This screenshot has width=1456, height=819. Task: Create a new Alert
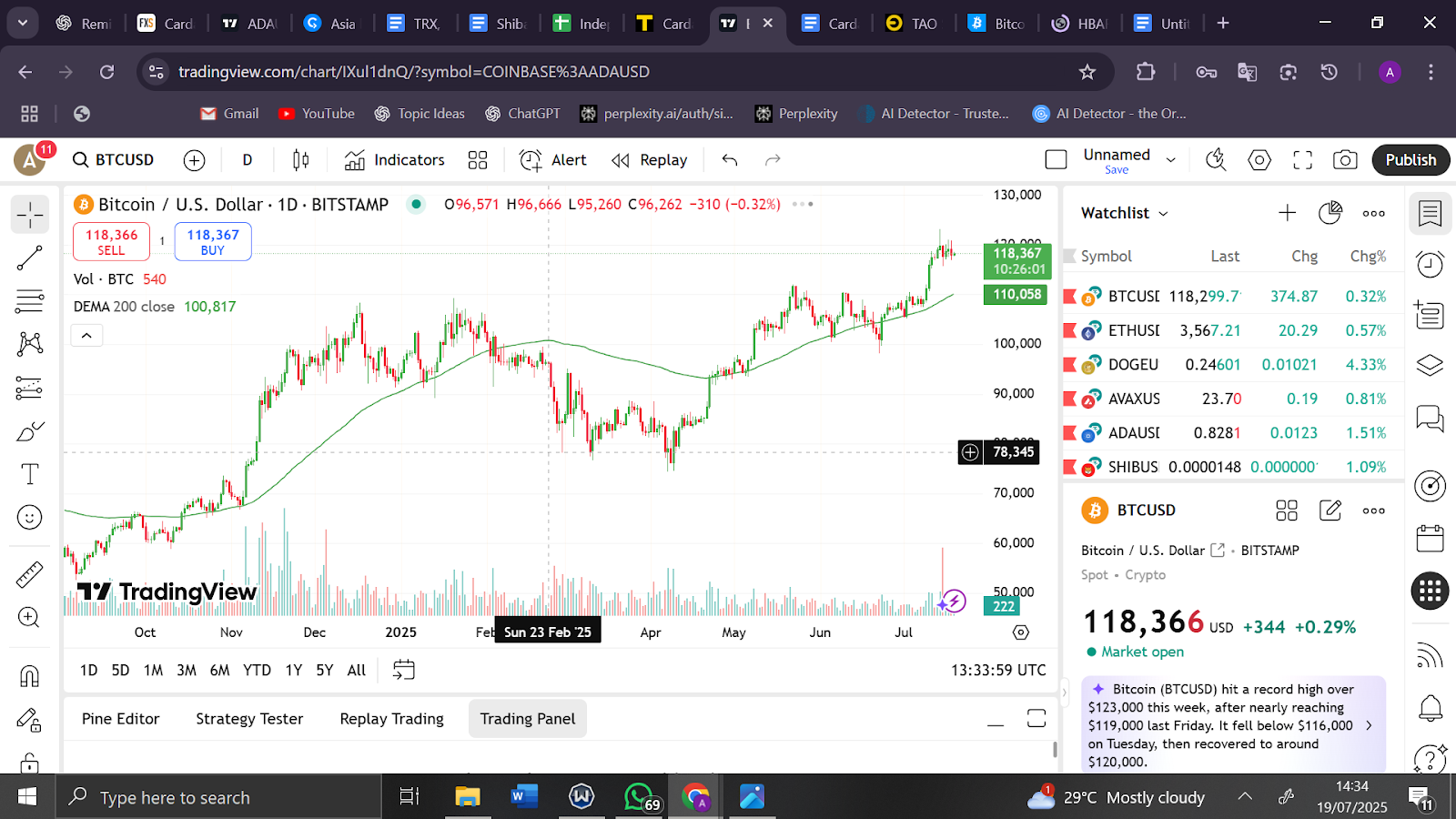pos(553,160)
